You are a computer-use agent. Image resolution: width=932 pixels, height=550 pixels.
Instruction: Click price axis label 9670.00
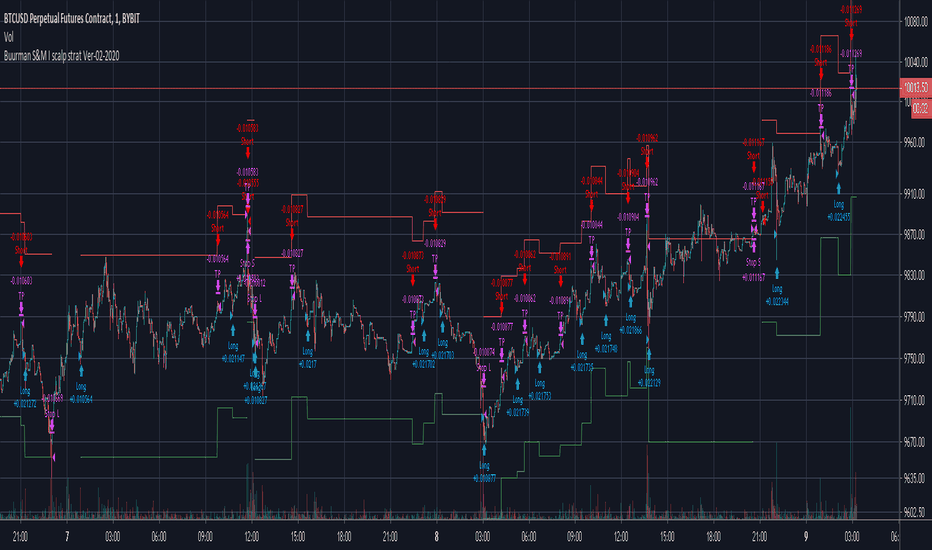click(915, 442)
